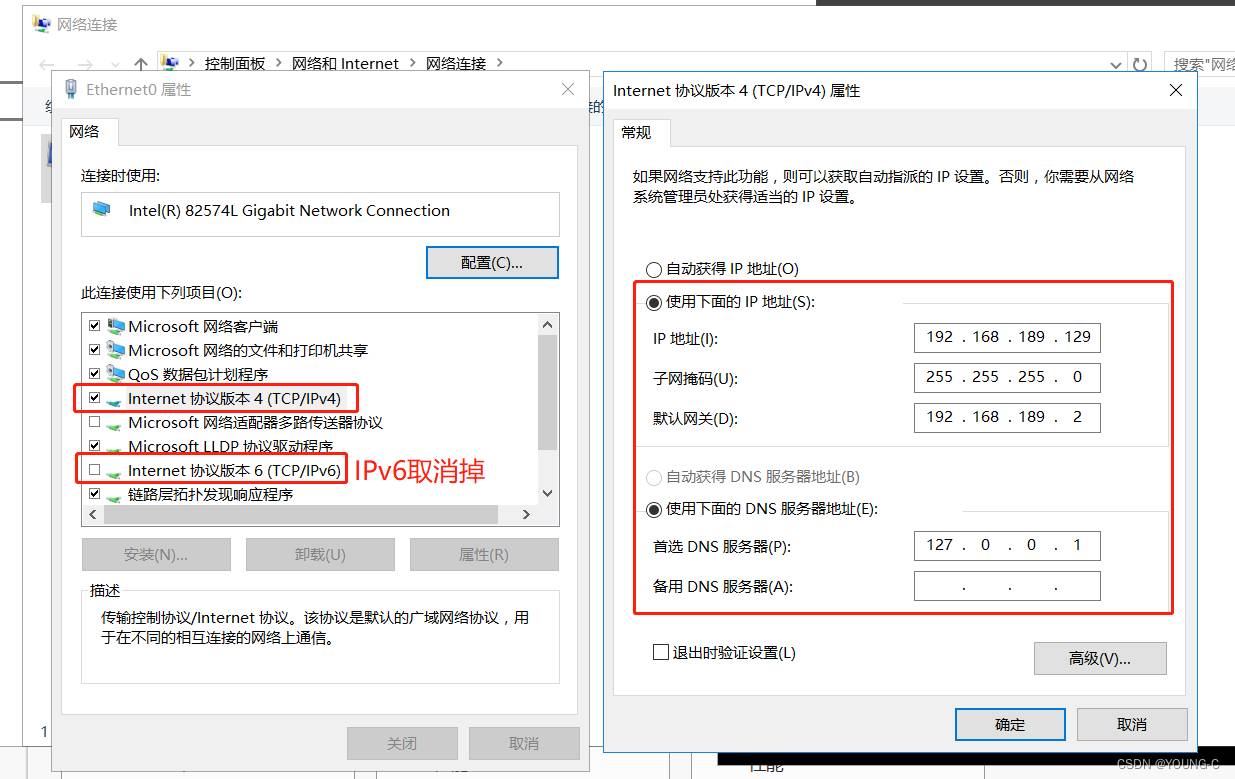Click the 网络连接 window title icon
The image size is (1235, 779).
tap(41, 23)
